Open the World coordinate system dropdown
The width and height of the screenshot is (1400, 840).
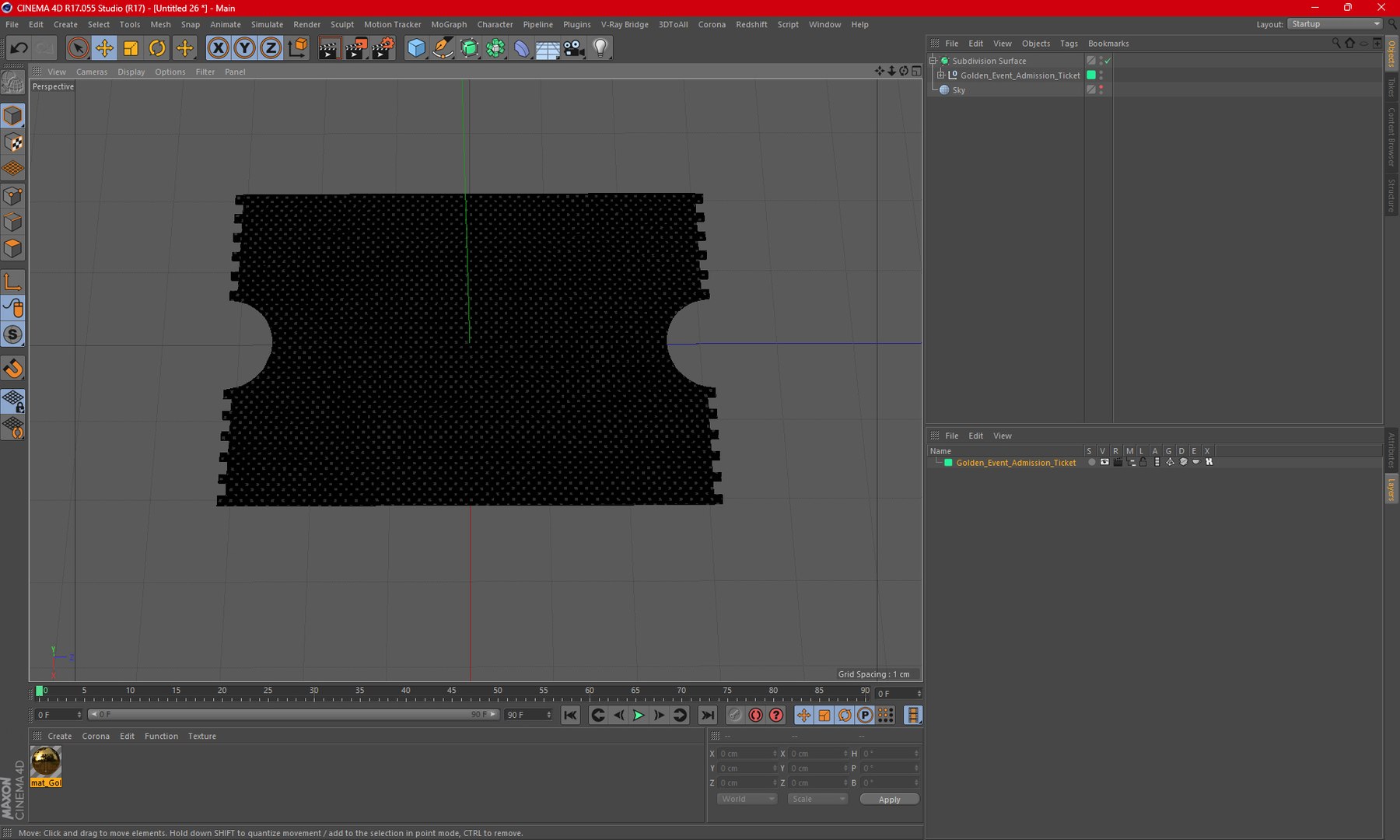pos(747,799)
